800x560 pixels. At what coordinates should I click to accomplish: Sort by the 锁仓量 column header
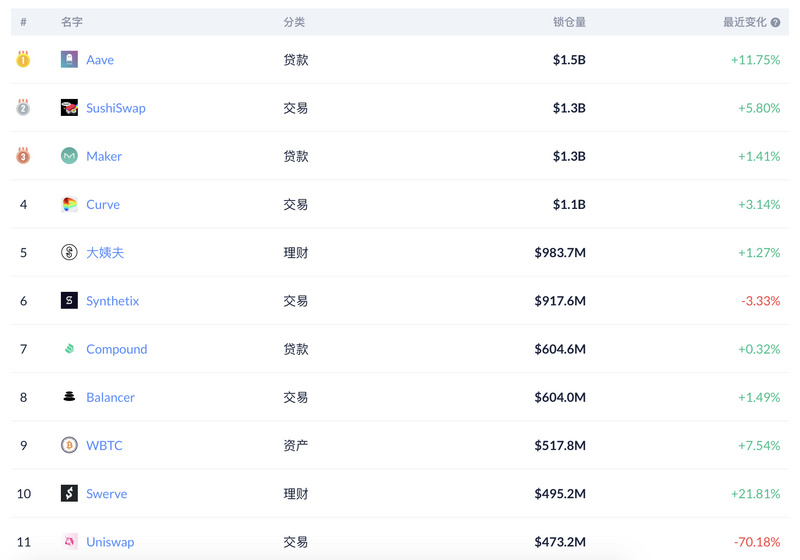(x=569, y=22)
